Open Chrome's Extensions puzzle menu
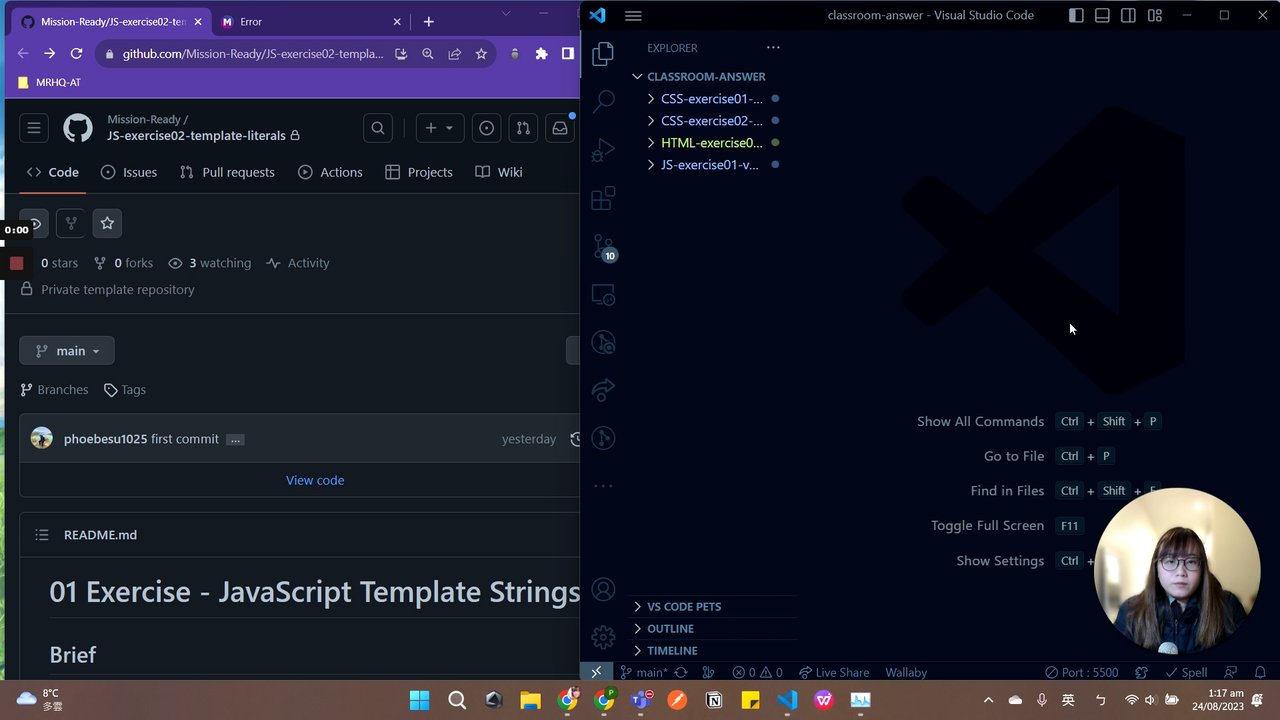Viewport: 1280px width, 720px height. tap(541, 54)
